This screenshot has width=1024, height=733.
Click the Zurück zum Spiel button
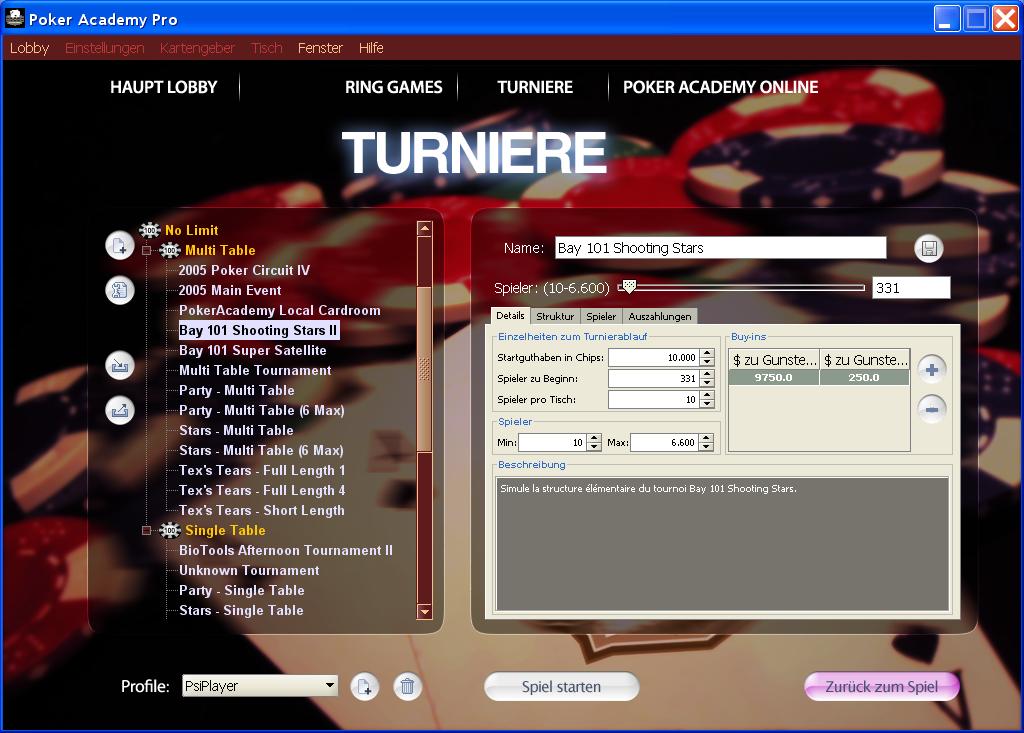[x=882, y=687]
